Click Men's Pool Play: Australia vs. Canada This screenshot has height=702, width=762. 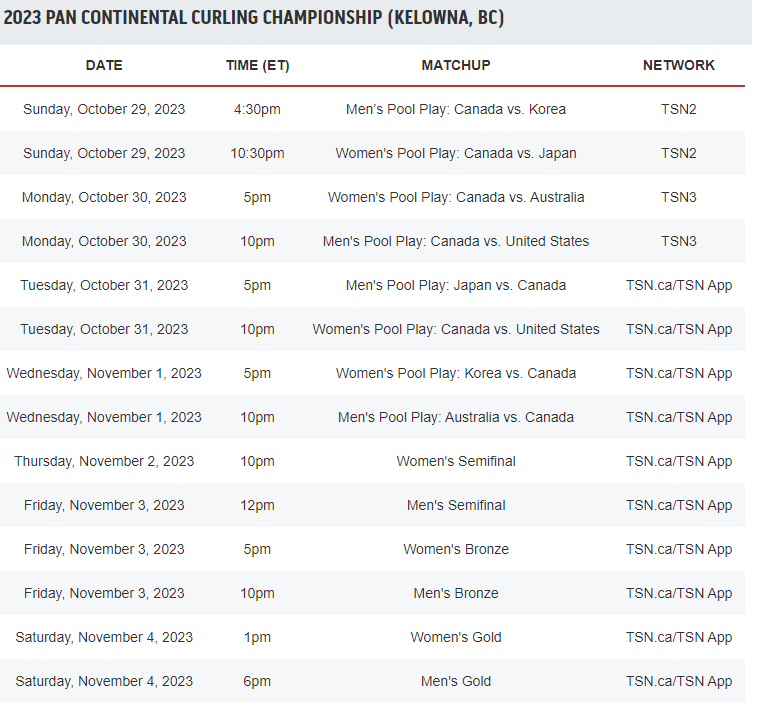456,417
